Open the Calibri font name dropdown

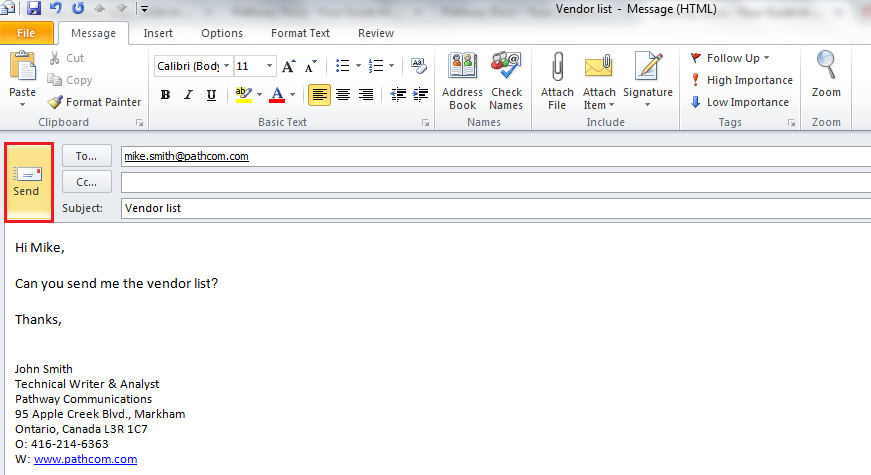(x=226, y=66)
